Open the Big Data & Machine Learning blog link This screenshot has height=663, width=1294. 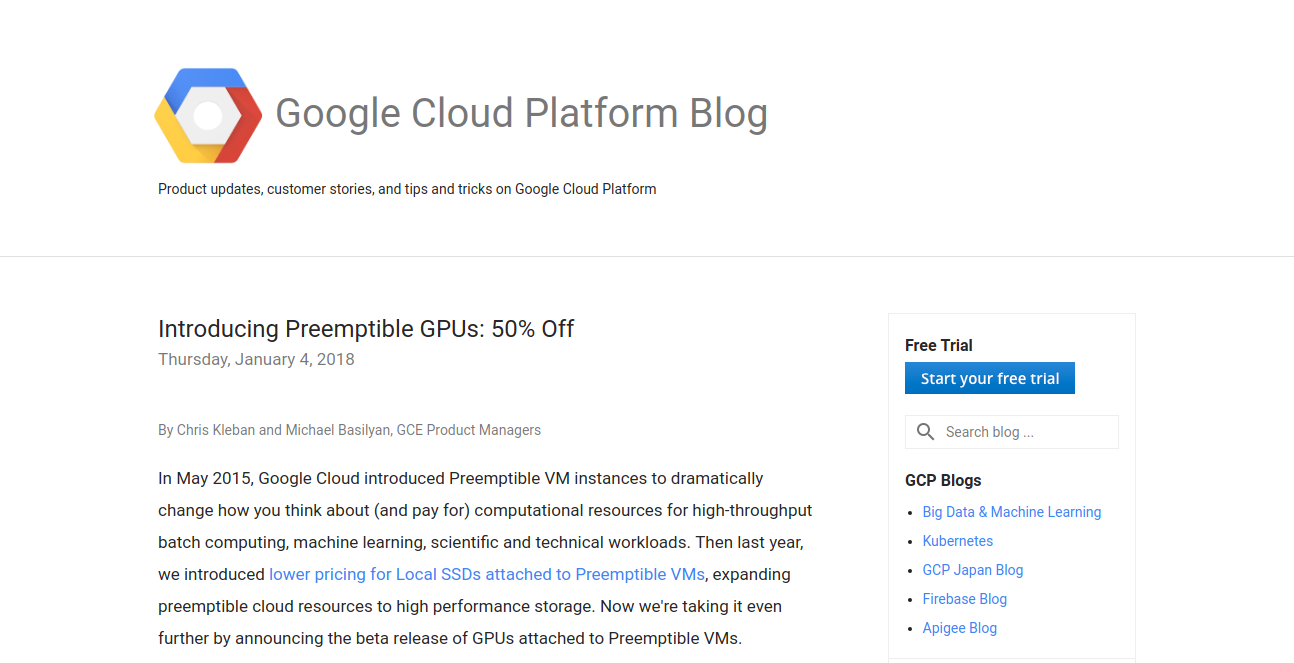click(1012, 512)
